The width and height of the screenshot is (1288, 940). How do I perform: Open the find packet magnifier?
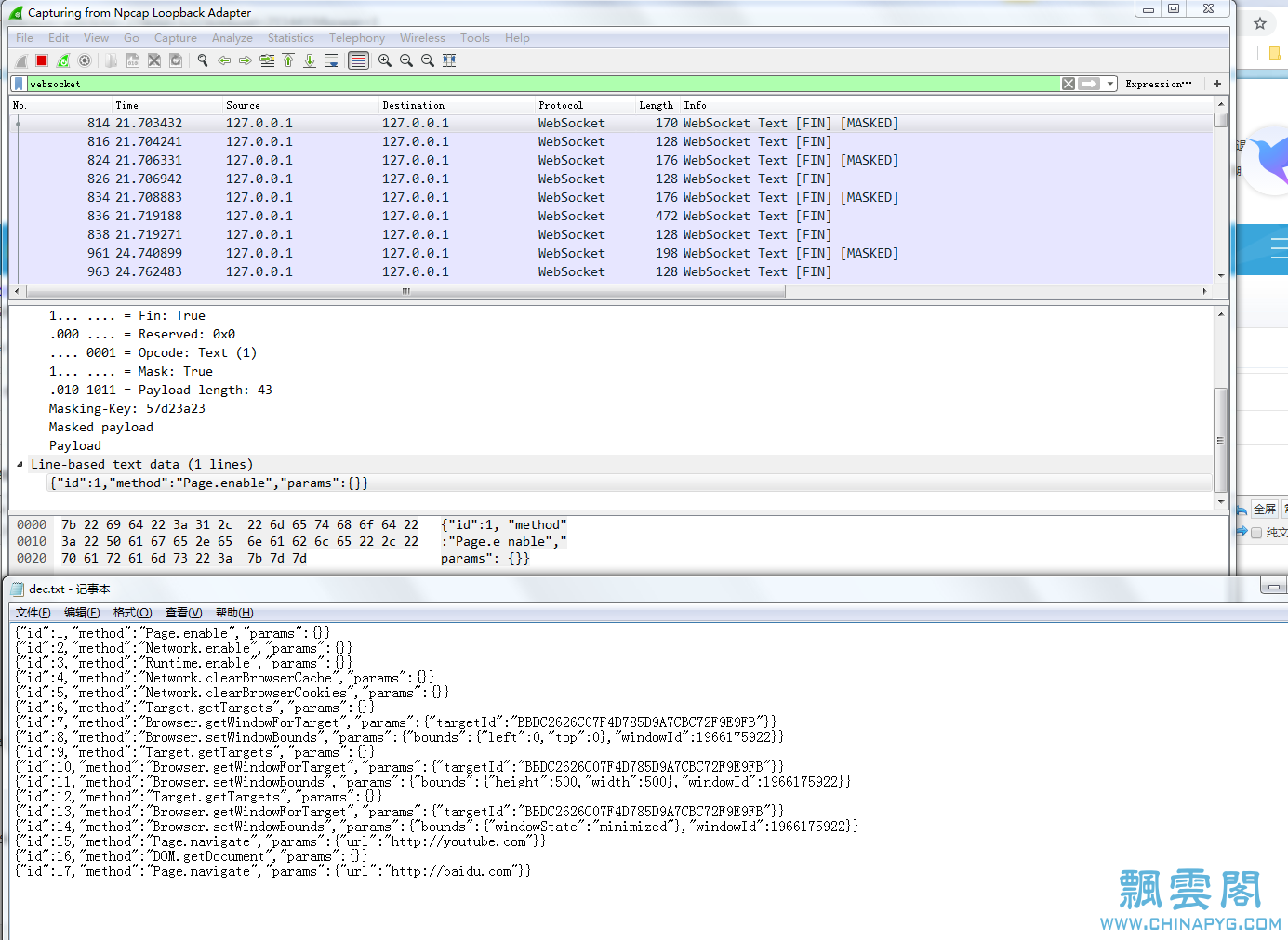pyautogui.click(x=203, y=60)
